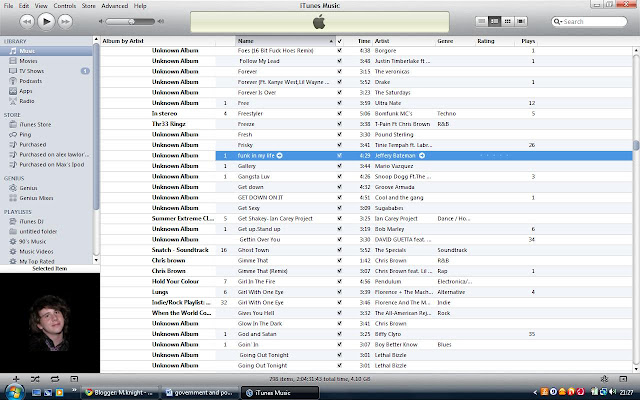The image size is (640, 400).
Task: Open the Controls menu
Action: [65, 6]
